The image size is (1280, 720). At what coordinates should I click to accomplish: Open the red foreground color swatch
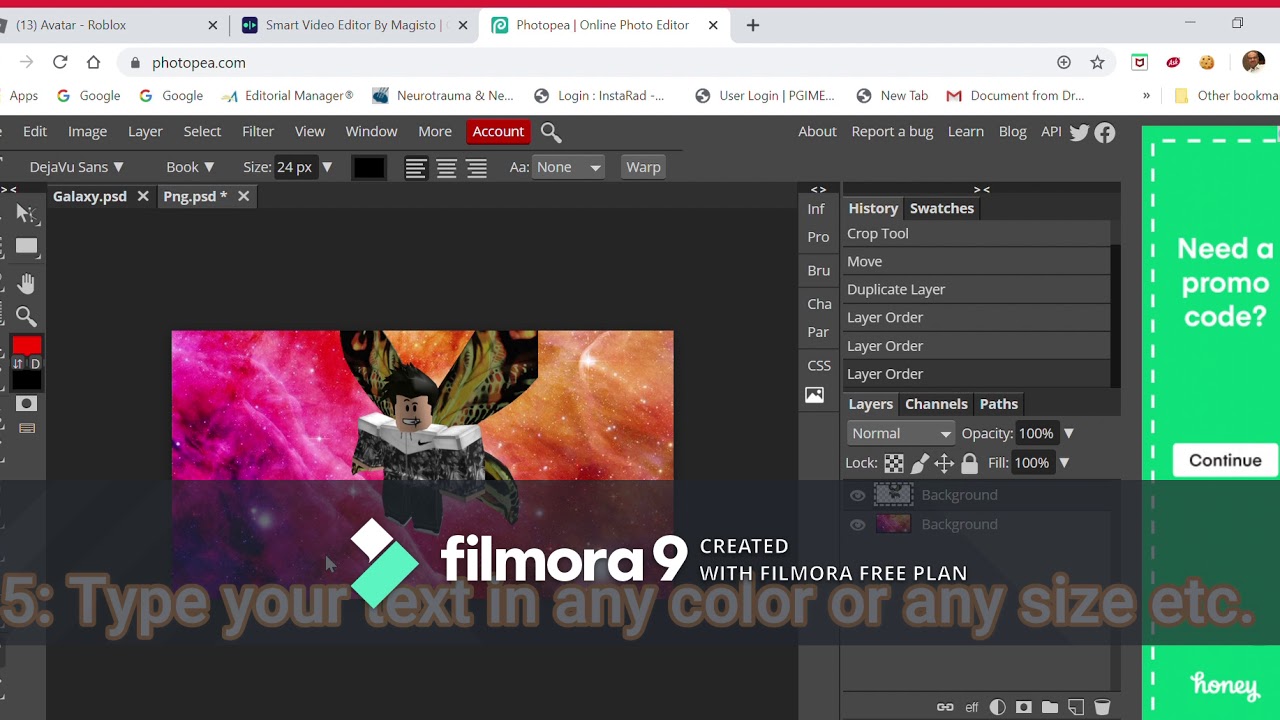26,345
